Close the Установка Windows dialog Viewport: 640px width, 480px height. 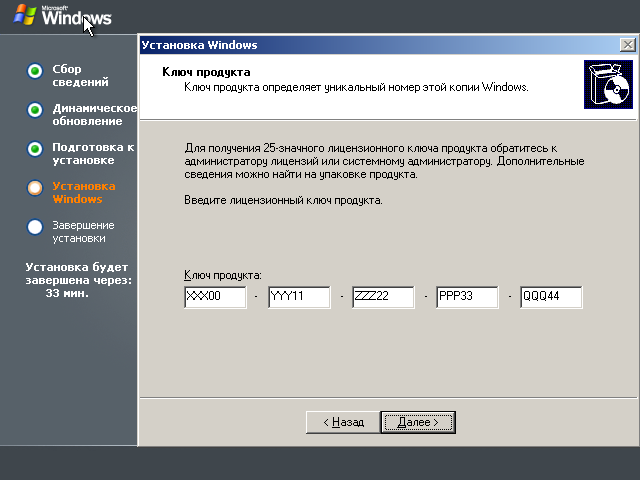628,44
